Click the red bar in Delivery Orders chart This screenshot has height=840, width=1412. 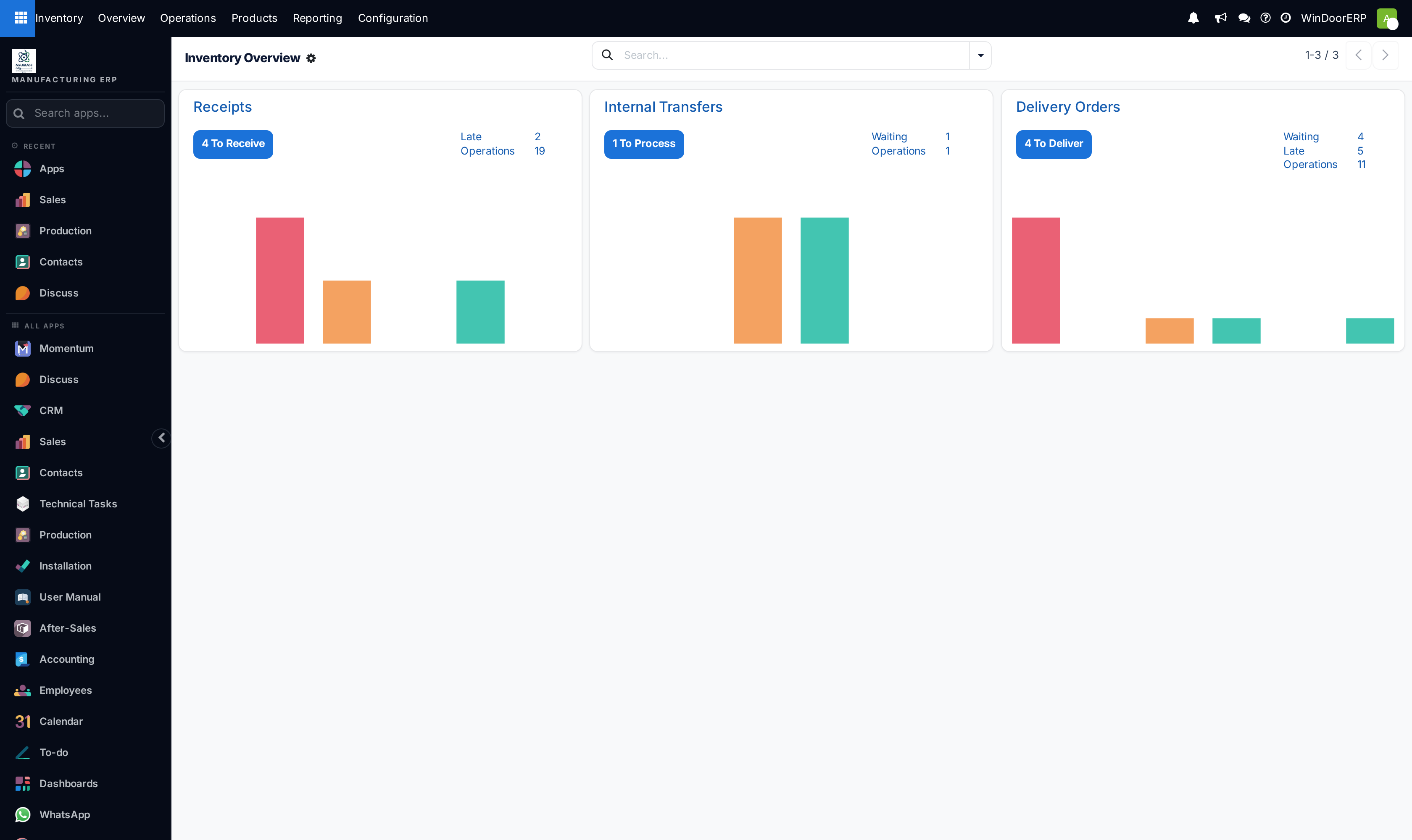pos(1036,281)
